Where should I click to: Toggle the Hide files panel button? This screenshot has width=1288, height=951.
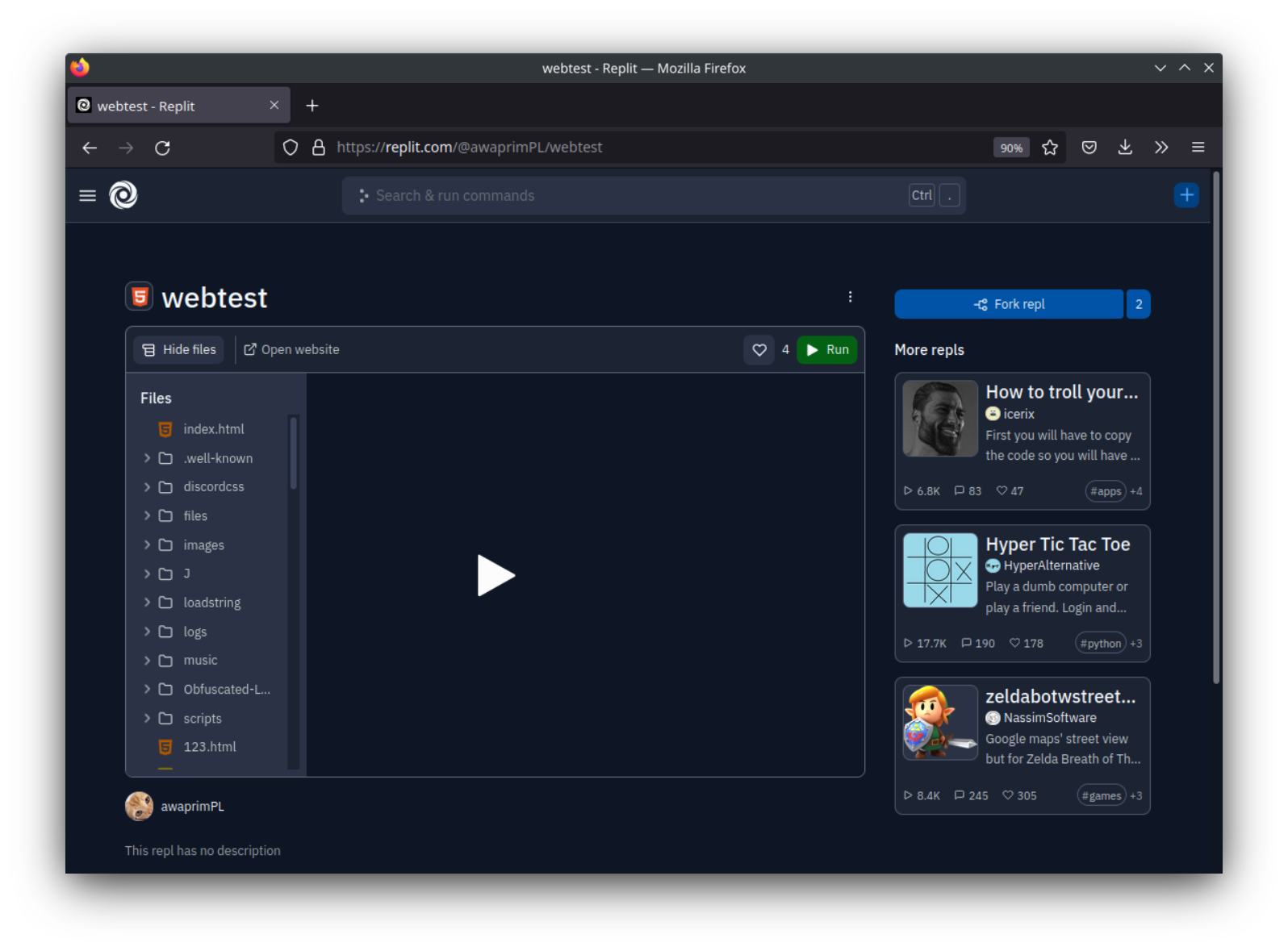coord(179,350)
